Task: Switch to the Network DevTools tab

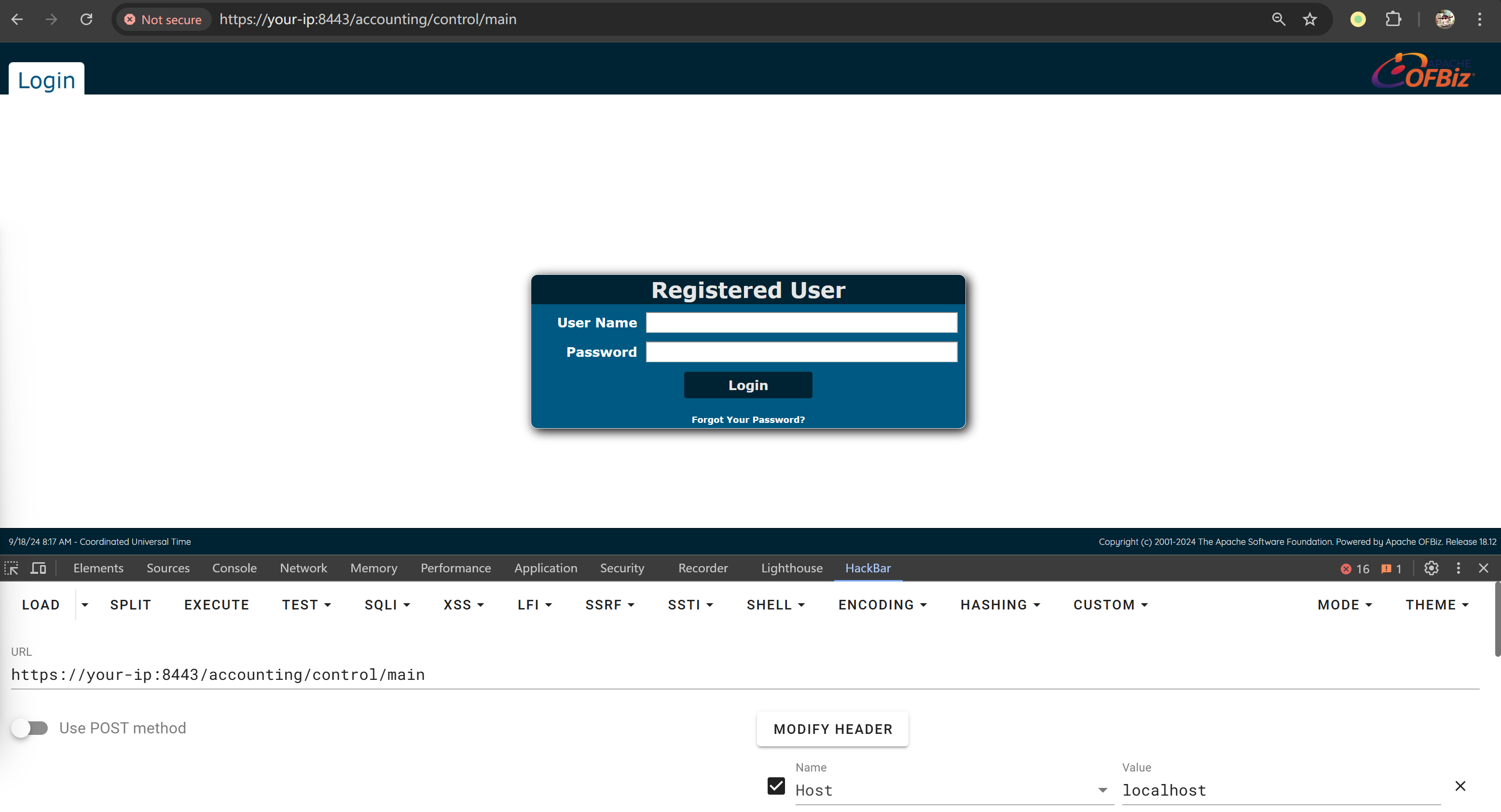Action: [303, 568]
